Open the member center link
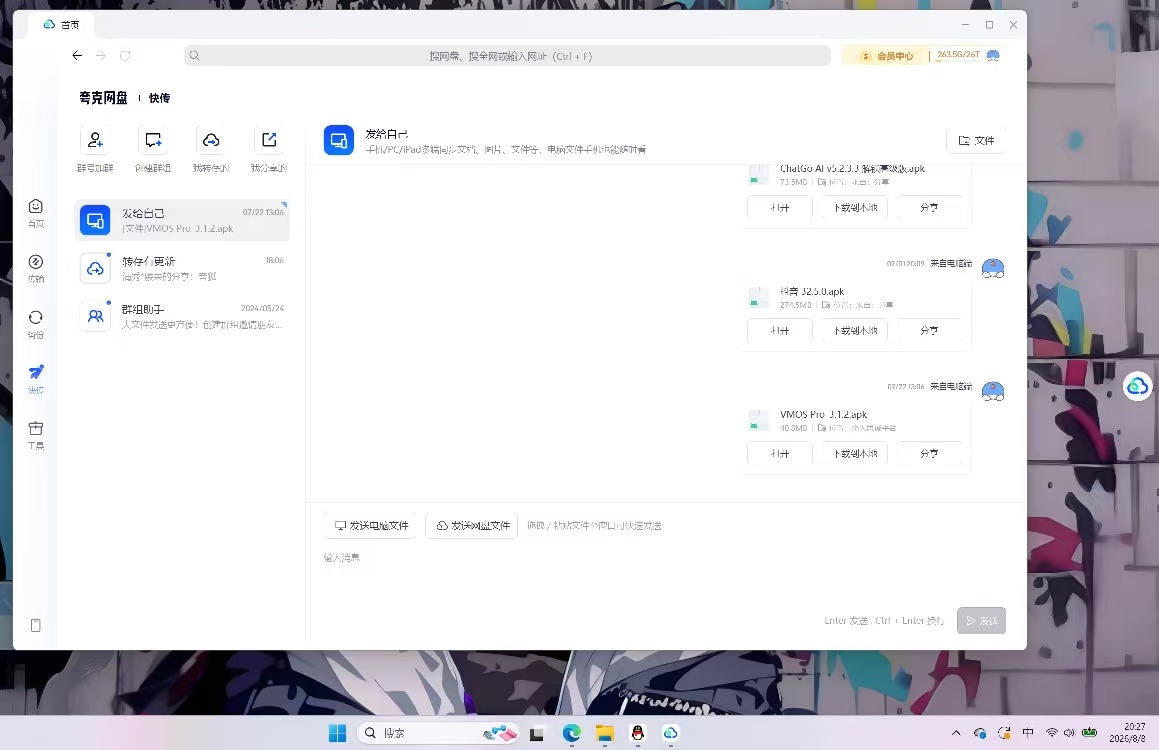1159x750 pixels. 887,56
